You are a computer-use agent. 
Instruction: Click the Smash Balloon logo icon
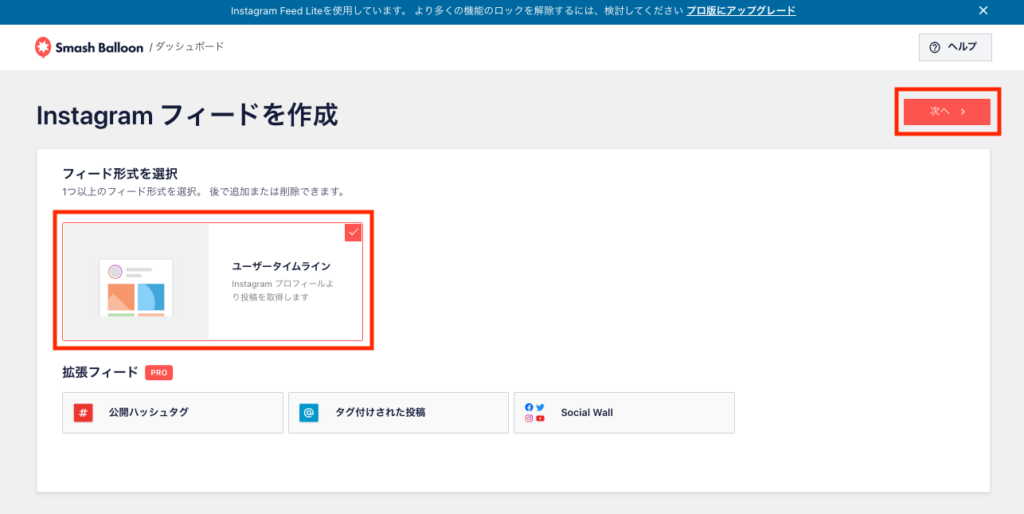[x=43, y=47]
